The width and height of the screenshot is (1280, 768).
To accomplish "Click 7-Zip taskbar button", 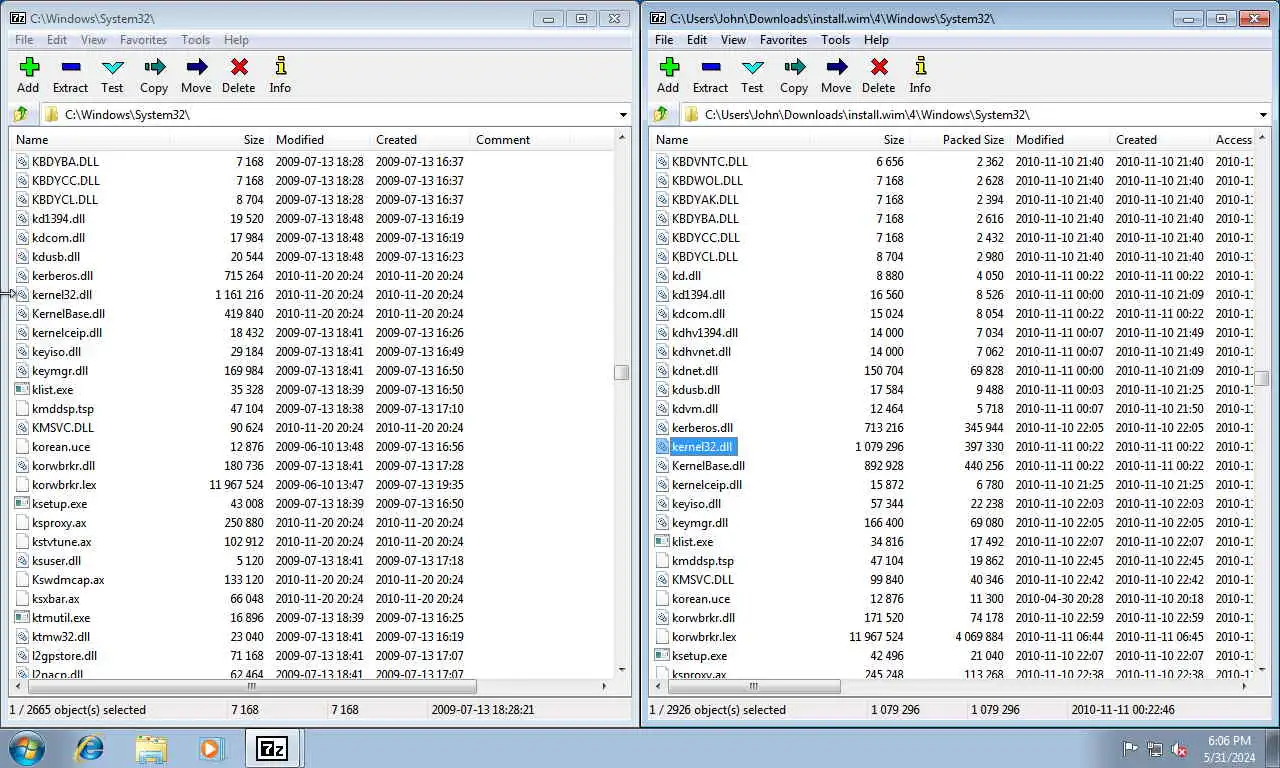I will [x=272, y=748].
